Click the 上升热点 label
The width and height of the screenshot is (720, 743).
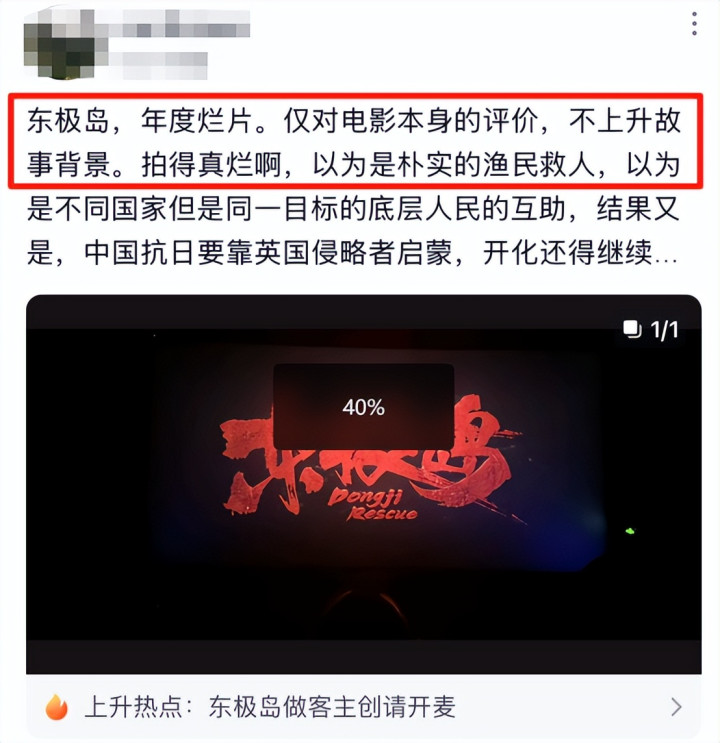(134, 707)
